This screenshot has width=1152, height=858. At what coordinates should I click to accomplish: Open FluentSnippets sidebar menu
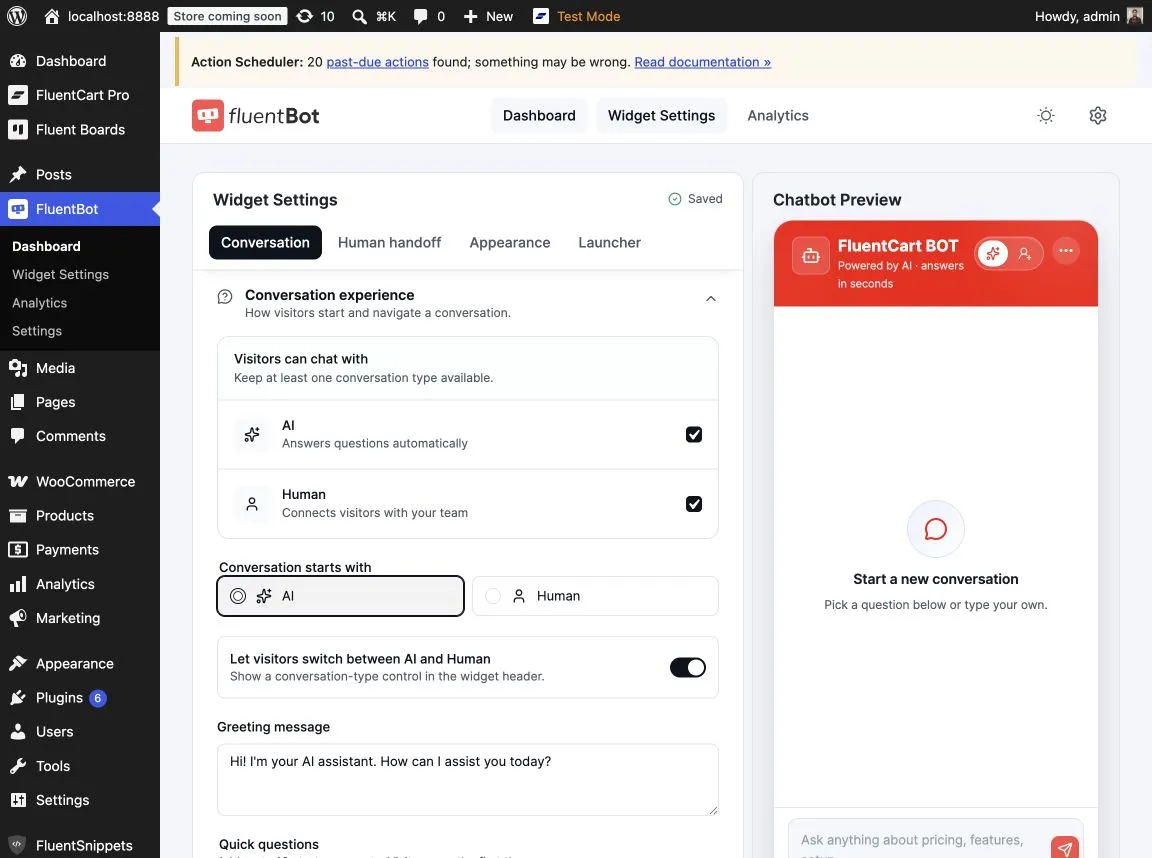[x=84, y=846]
